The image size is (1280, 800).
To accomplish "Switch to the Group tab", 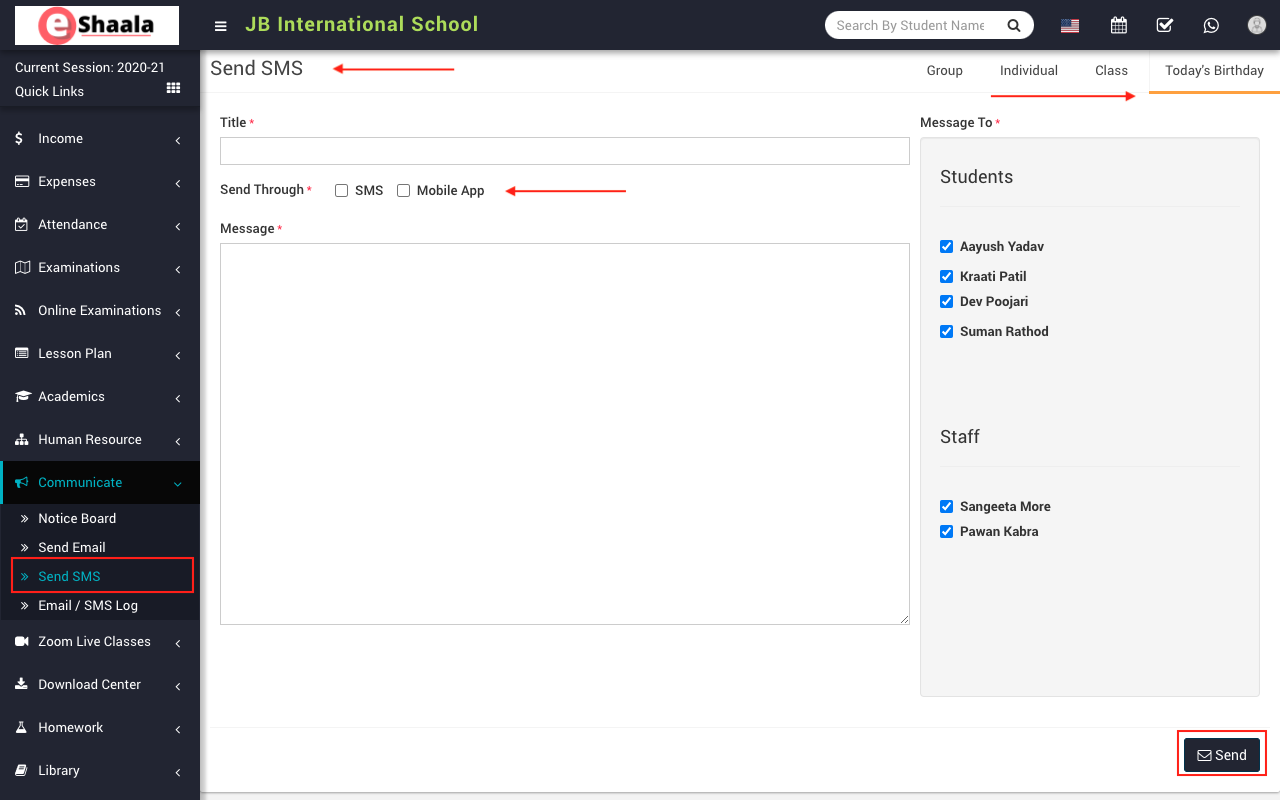I will 944,71.
